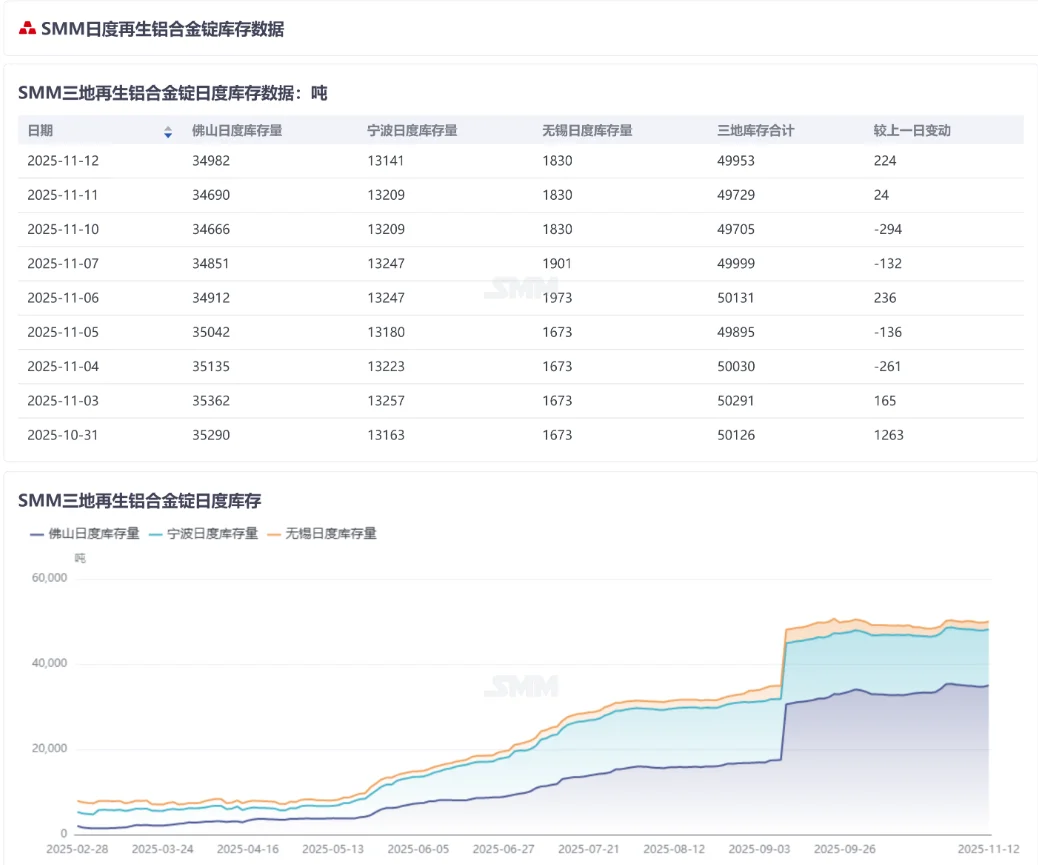
Task: Click chart y-axis label 60,000
Action: coord(50,578)
